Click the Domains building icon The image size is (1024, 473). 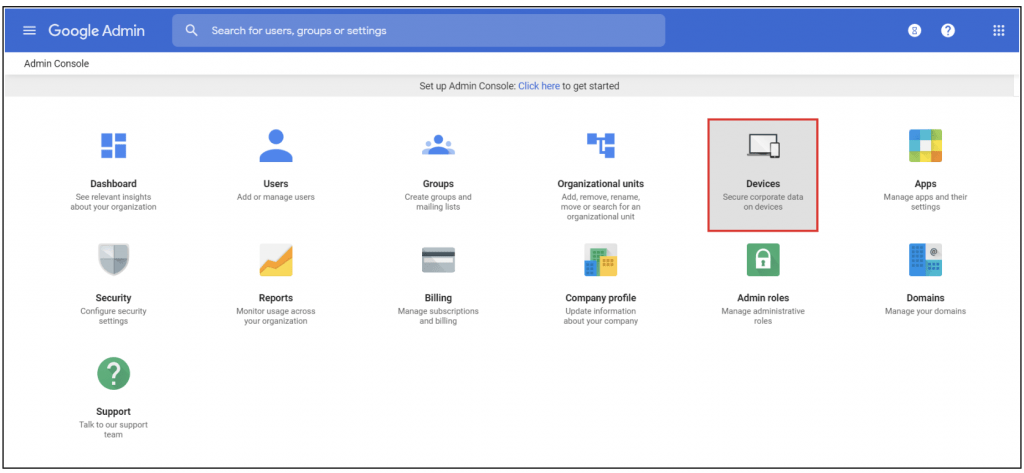click(x=925, y=260)
